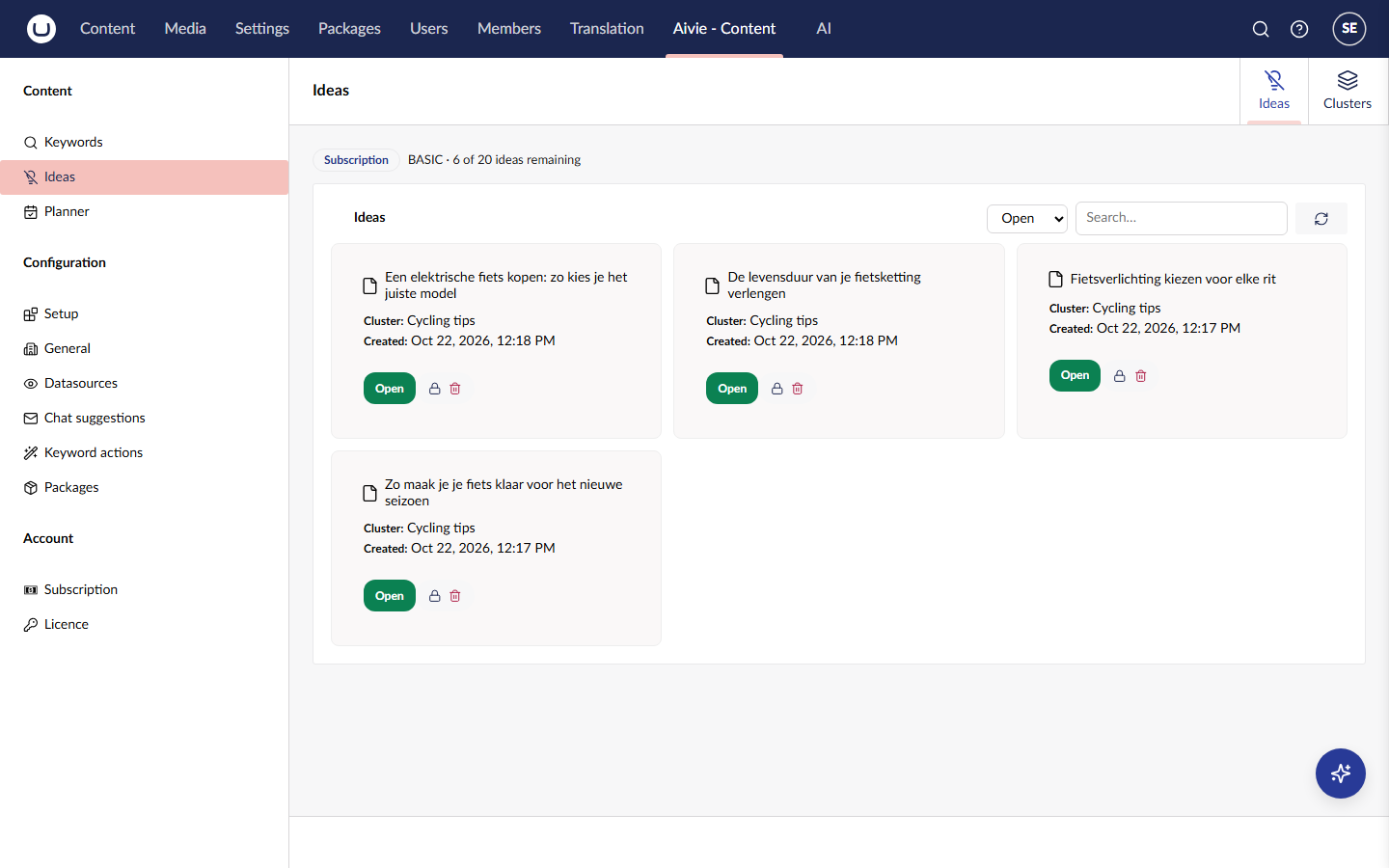Open the Members section in top menu

tap(509, 29)
